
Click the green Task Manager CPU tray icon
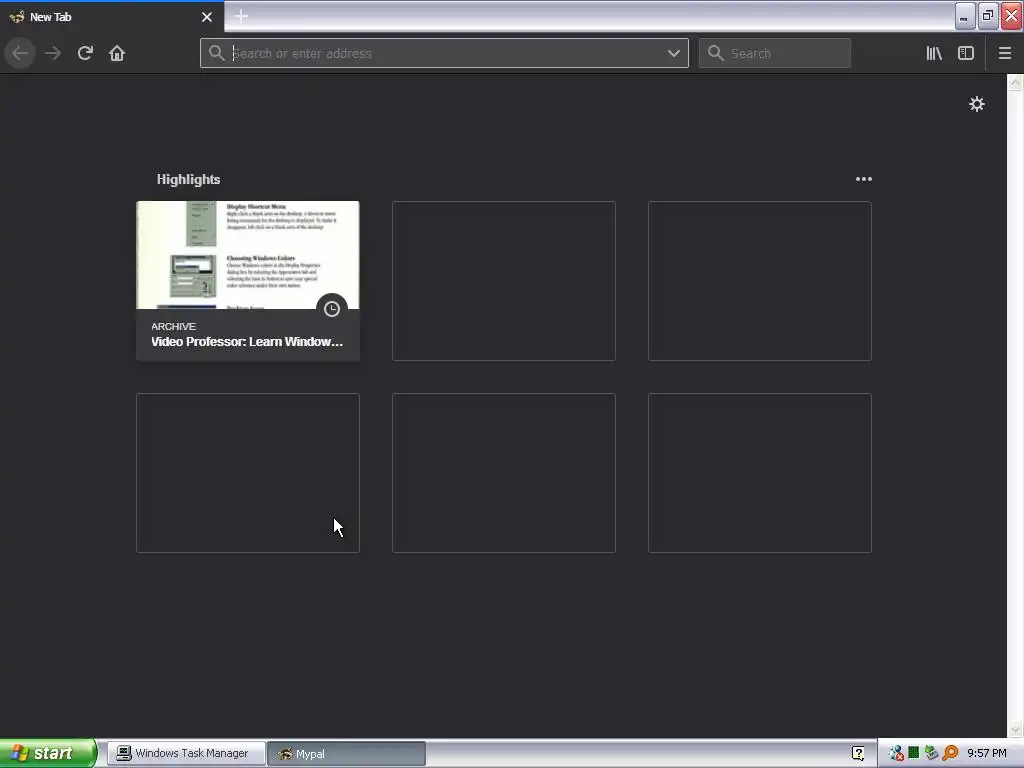point(914,753)
